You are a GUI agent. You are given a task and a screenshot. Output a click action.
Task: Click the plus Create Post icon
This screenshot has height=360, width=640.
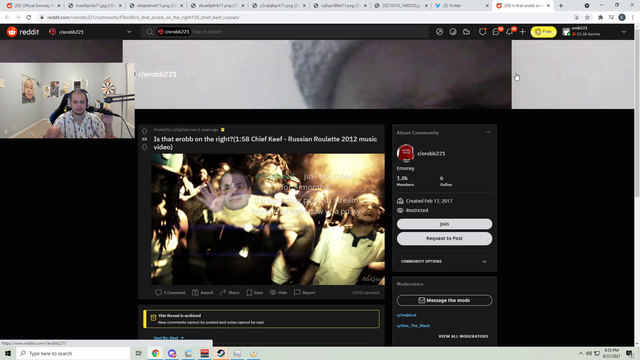pos(522,32)
